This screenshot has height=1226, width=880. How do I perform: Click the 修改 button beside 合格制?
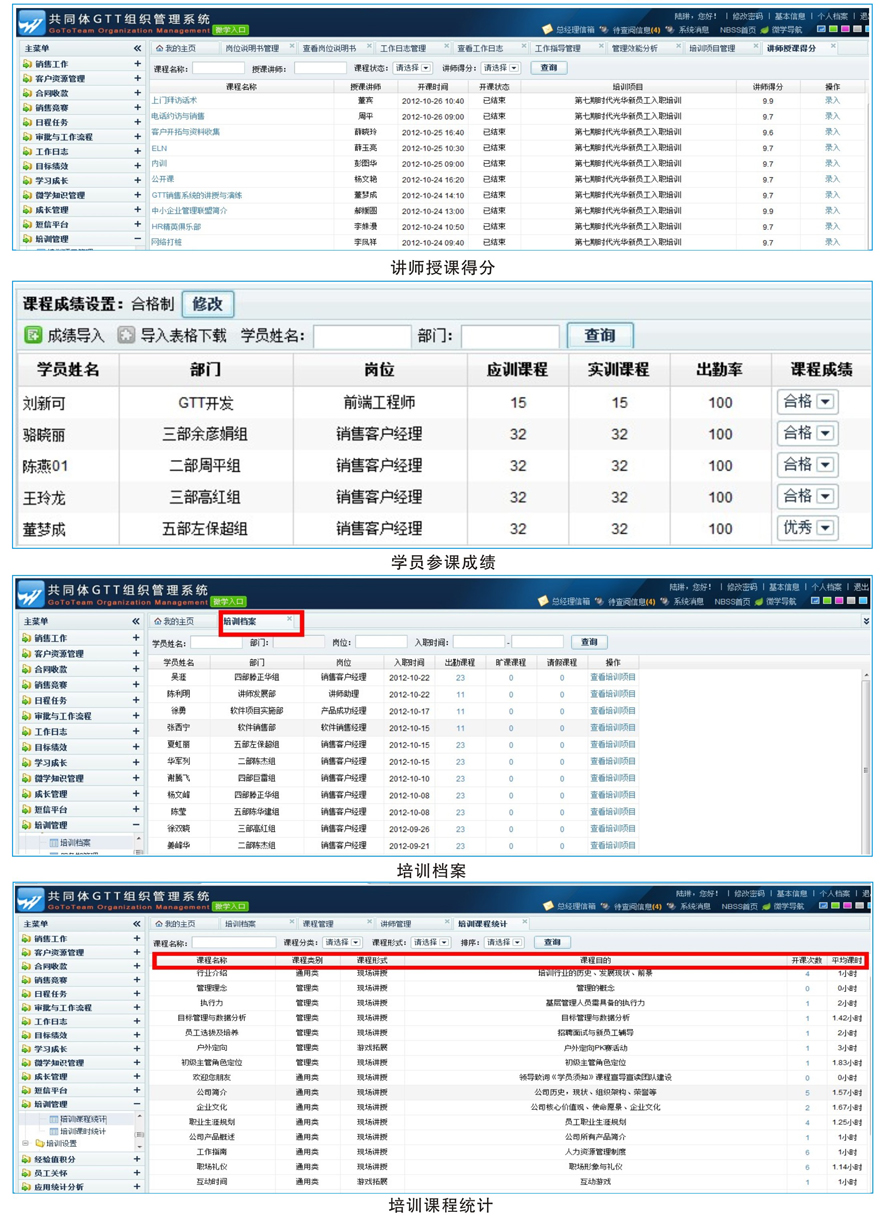pos(207,304)
